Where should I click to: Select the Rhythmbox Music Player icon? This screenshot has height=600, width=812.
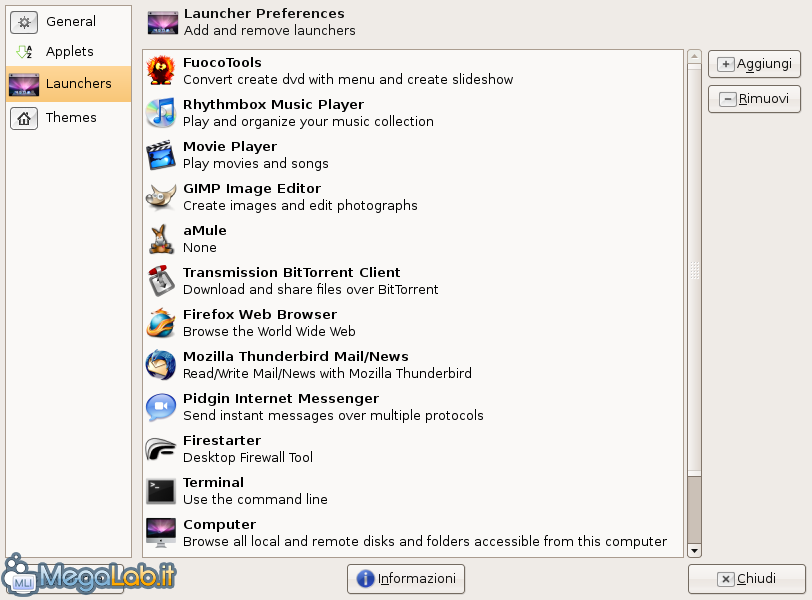(x=161, y=112)
